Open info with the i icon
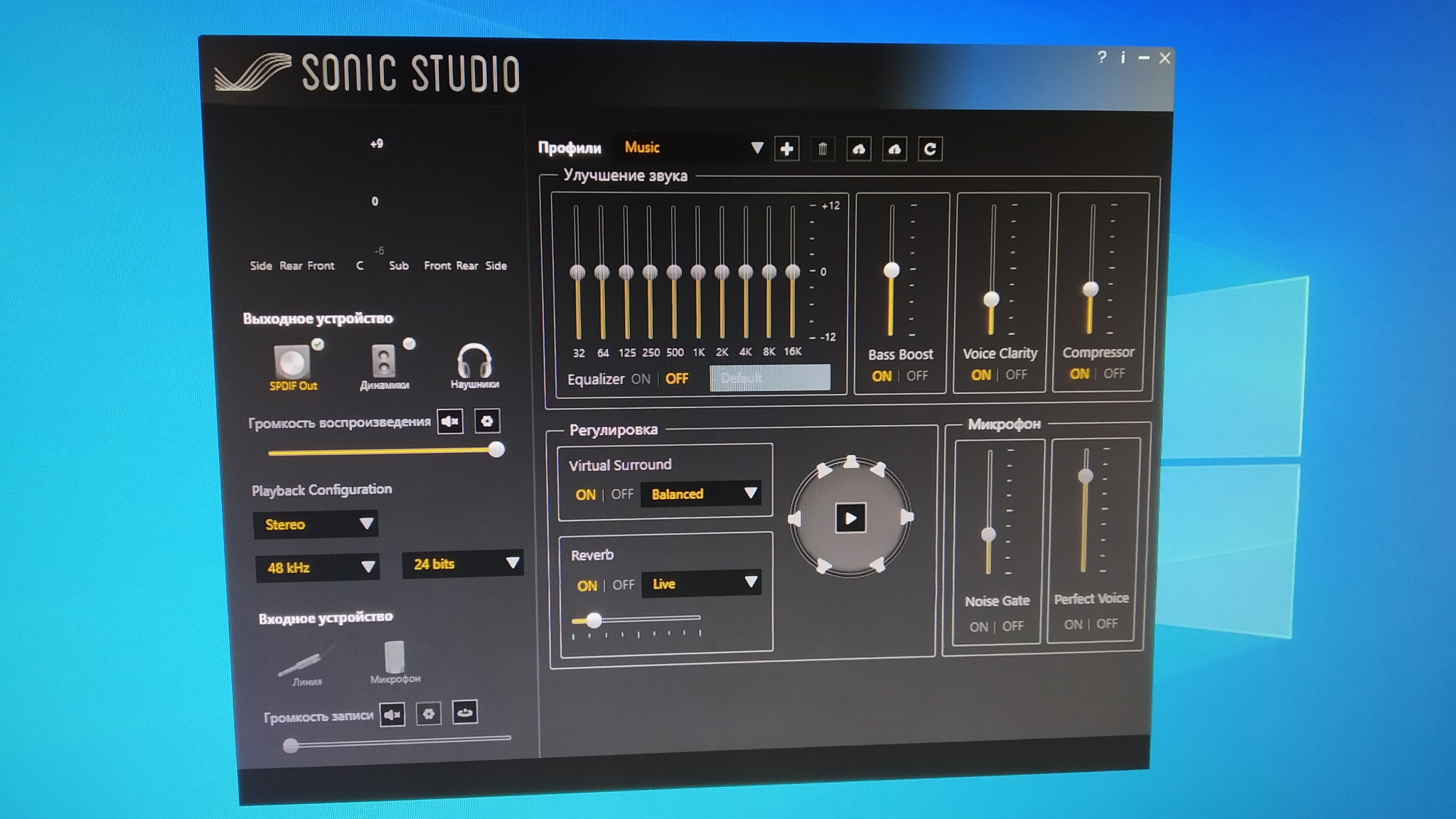The height and width of the screenshot is (819, 1456). [1123, 58]
